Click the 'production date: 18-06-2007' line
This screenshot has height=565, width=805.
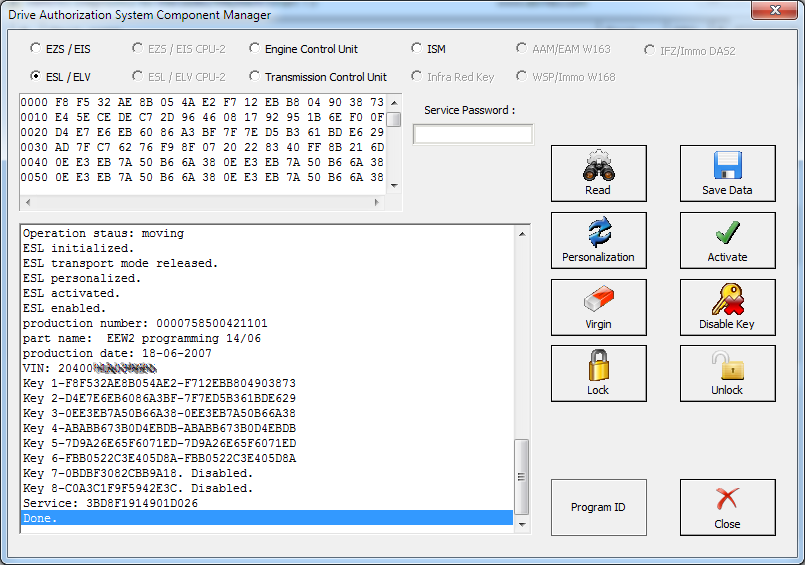[x=117, y=353]
